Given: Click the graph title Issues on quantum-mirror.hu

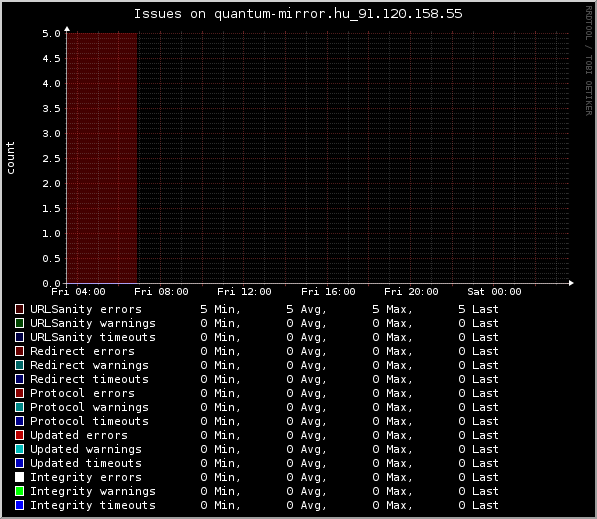Looking at the screenshot, I should point(298,14).
